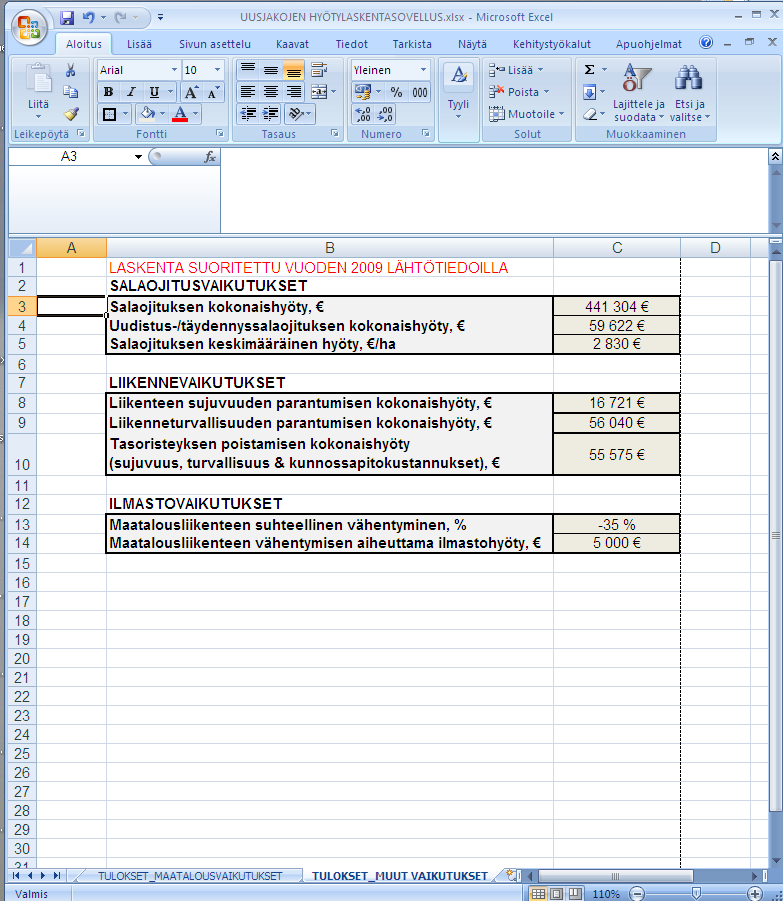Align text to top of cell
The image size is (783, 901).
[x=248, y=70]
